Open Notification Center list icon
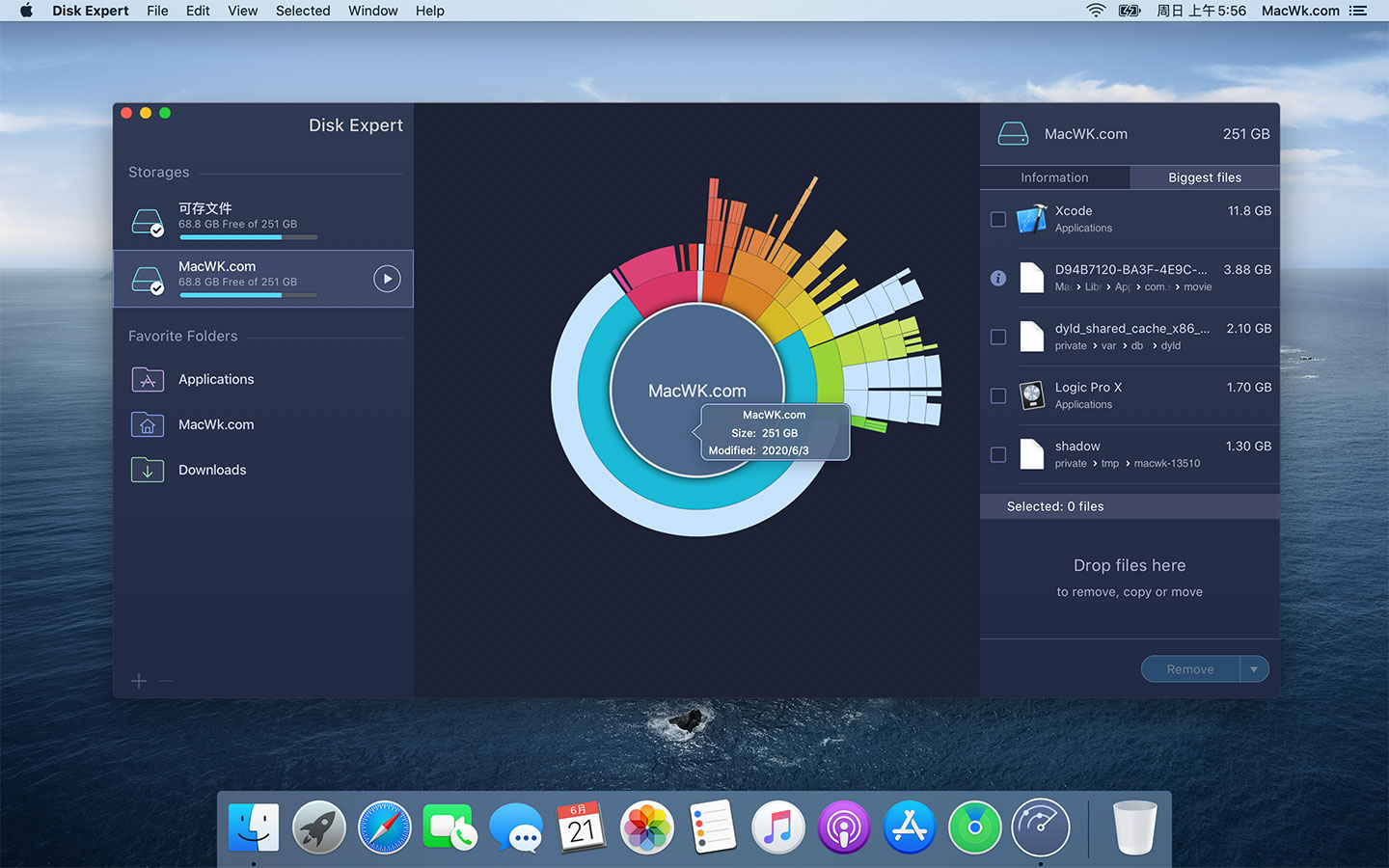Screen dimensions: 1389x868 1358,11
